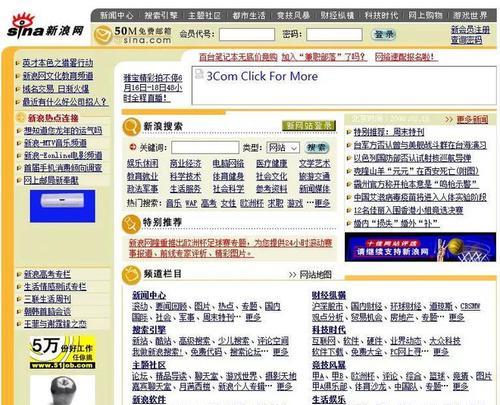500x405 pixels.
Task: Open the 新闻媒体 category link
Action: pos(314,189)
